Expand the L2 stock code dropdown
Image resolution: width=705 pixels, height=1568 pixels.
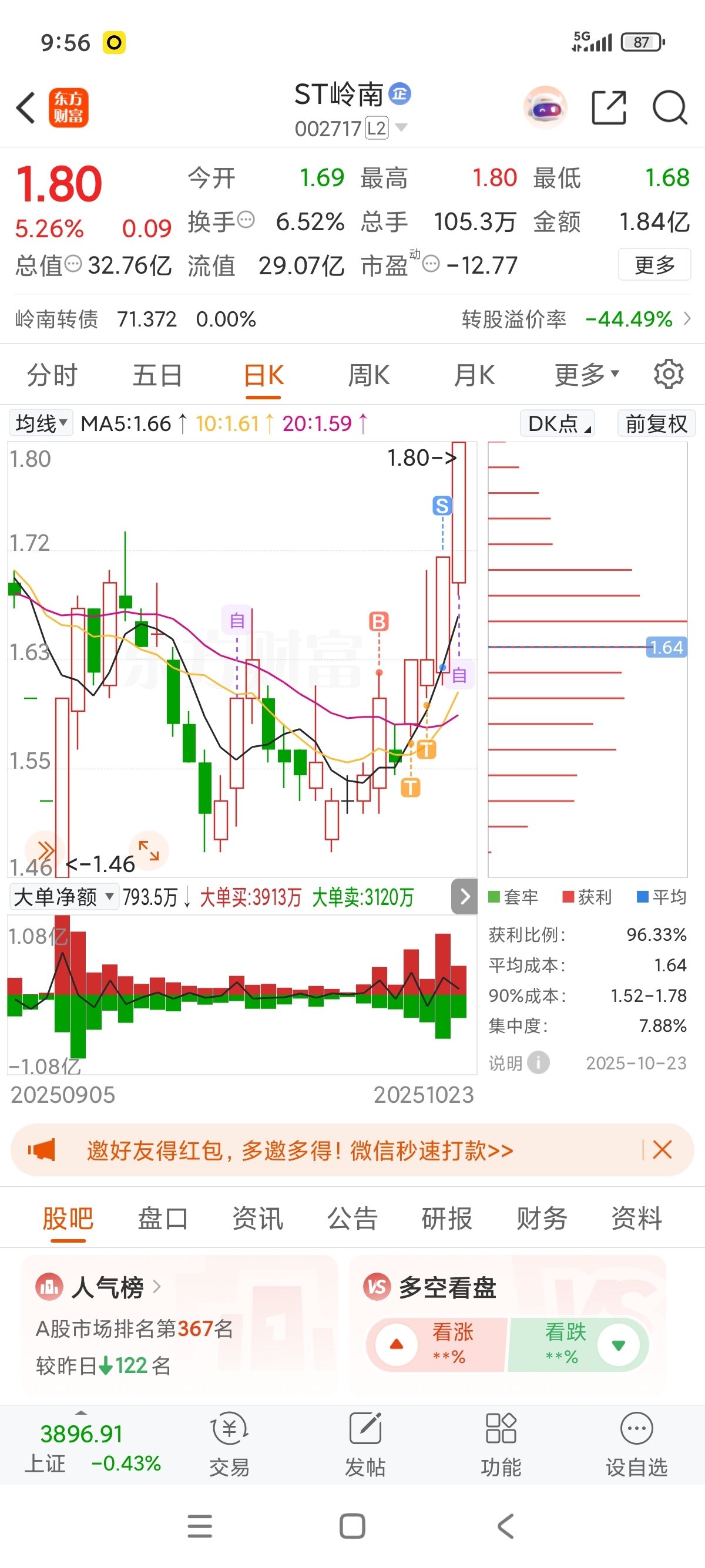pos(401,127)
